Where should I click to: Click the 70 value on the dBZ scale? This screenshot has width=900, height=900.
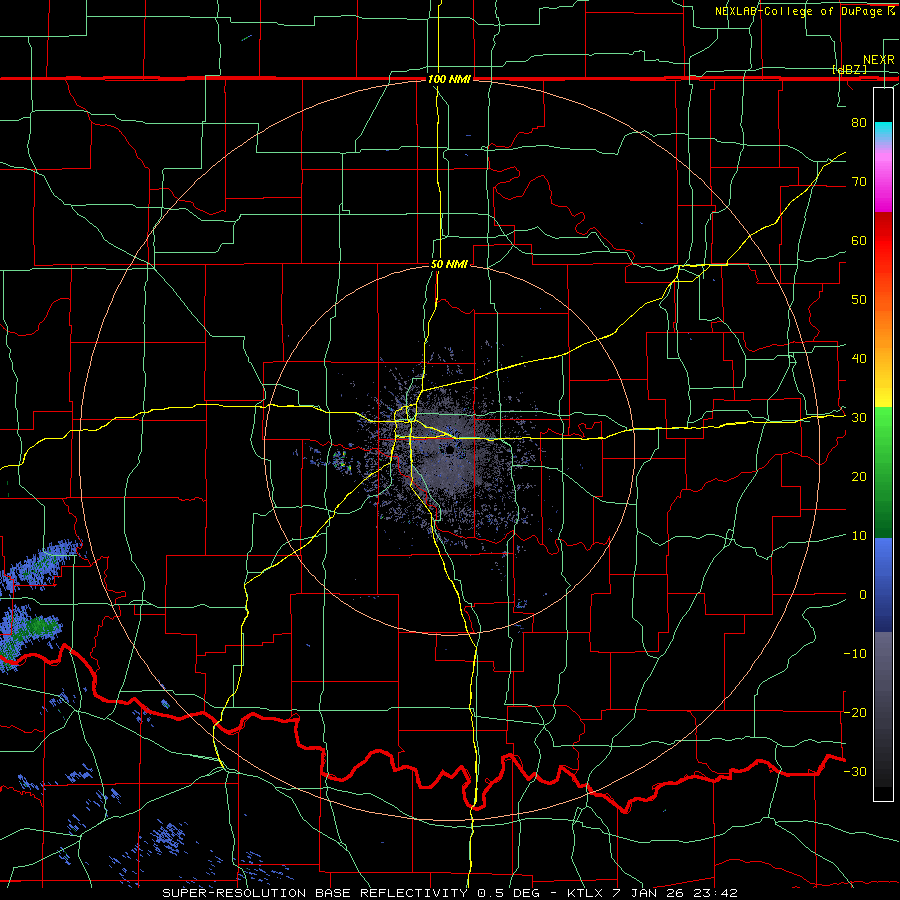(x=859, y=181)
